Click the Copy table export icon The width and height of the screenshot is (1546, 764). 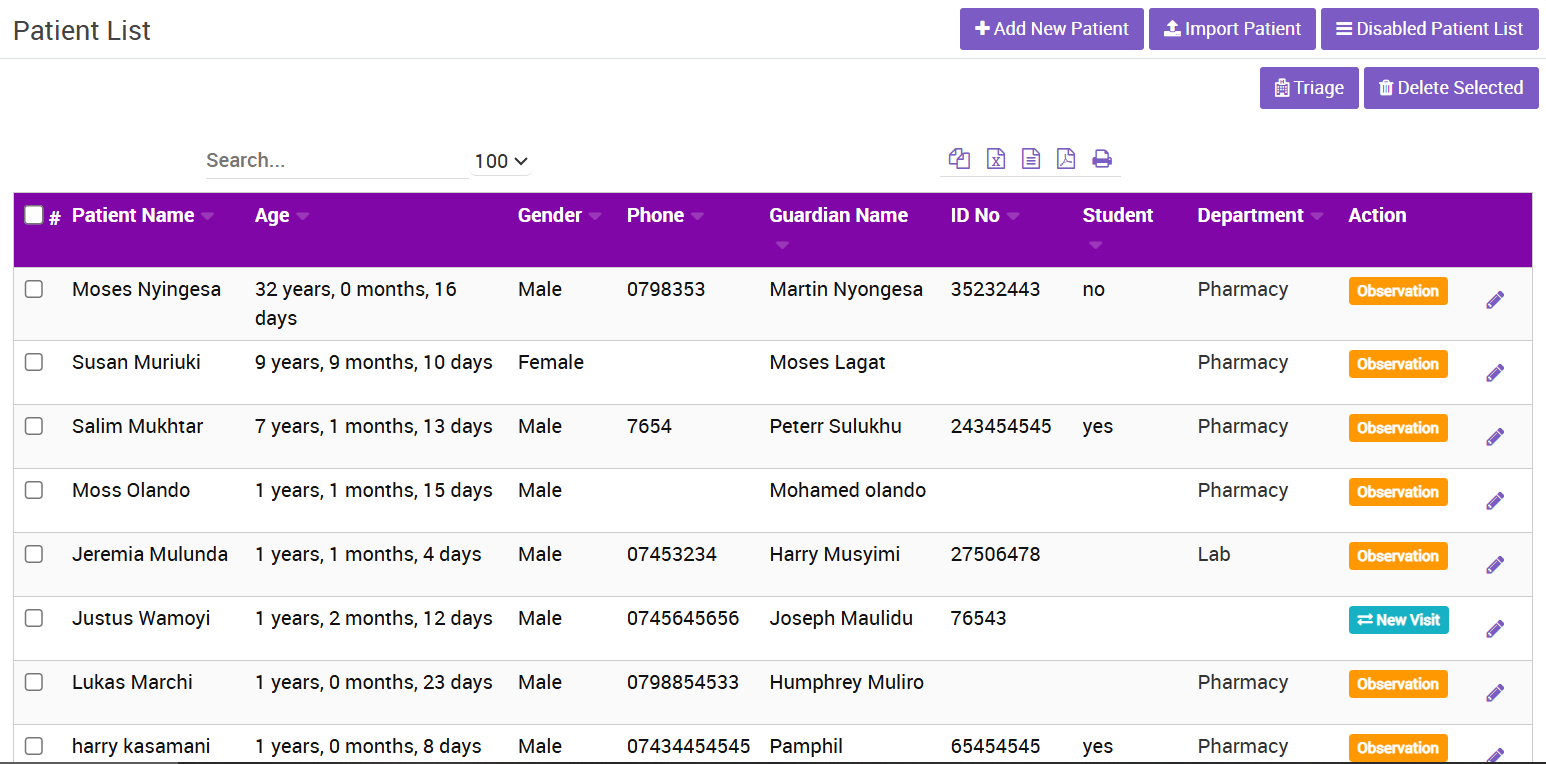pyautogui.click(x=959, y=159)
